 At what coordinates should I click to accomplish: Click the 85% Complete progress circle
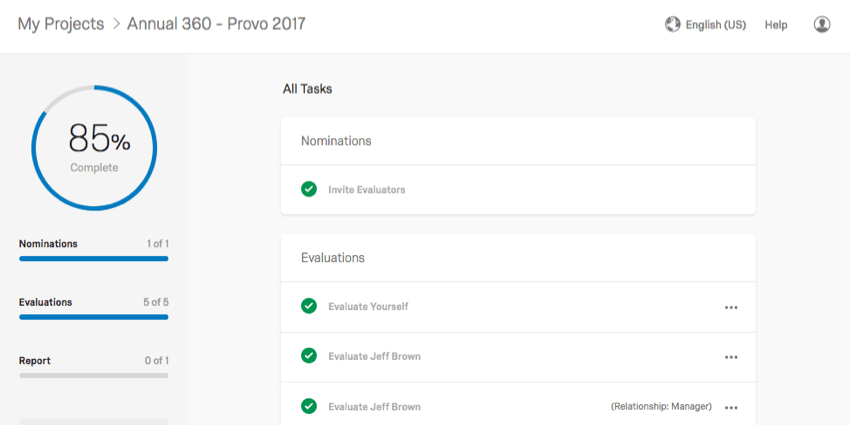[x=94, y=147]
